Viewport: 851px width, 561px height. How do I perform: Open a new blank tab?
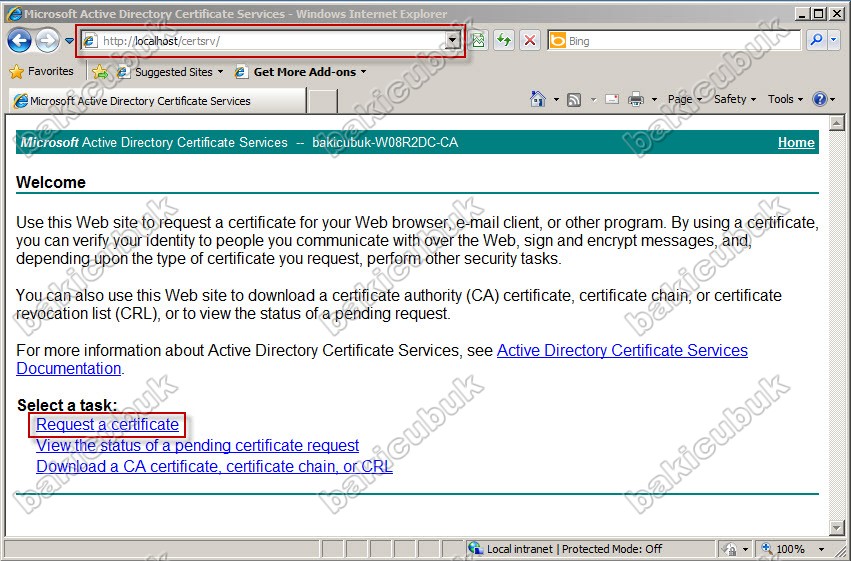point(322,101)
